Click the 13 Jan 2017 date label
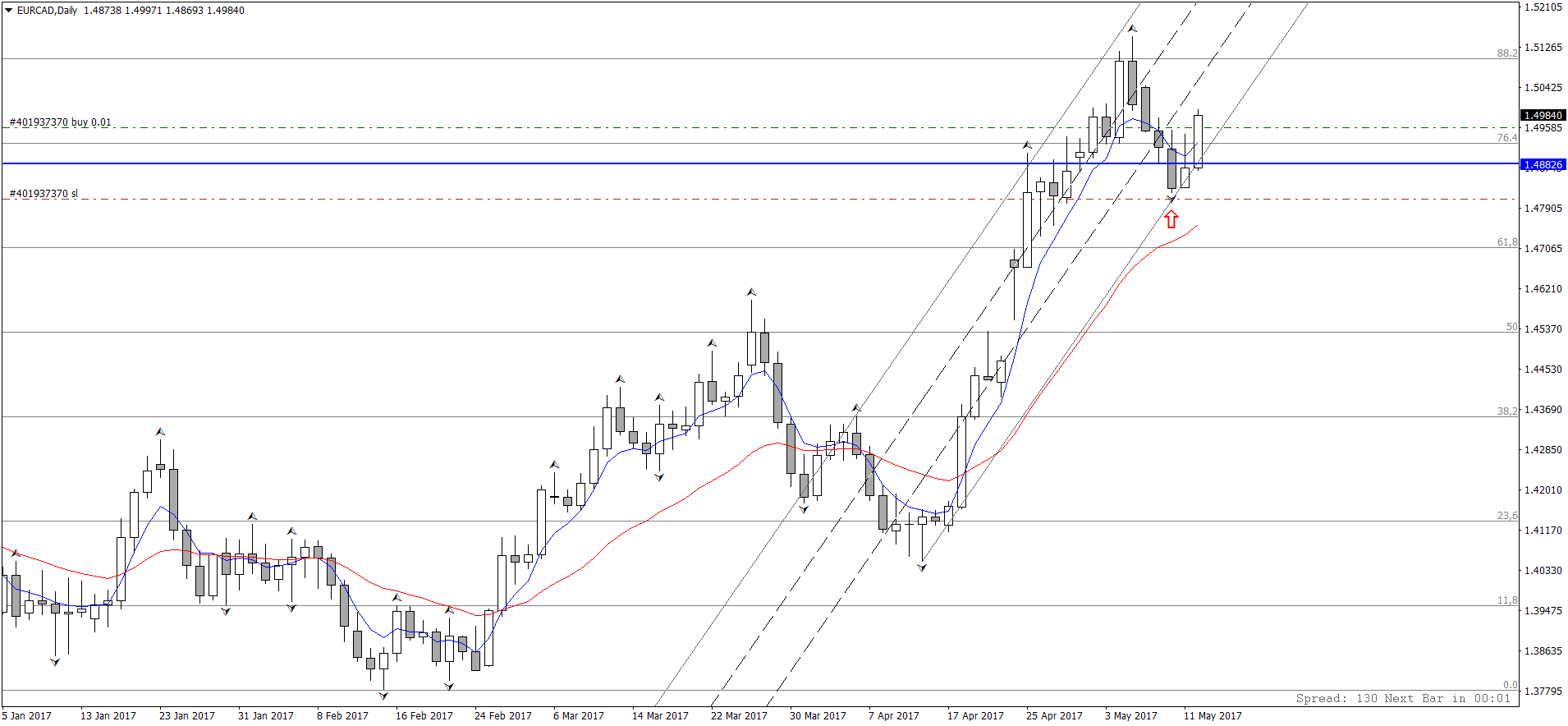Screen dimensions: 1568x726 tap(108, 716)
